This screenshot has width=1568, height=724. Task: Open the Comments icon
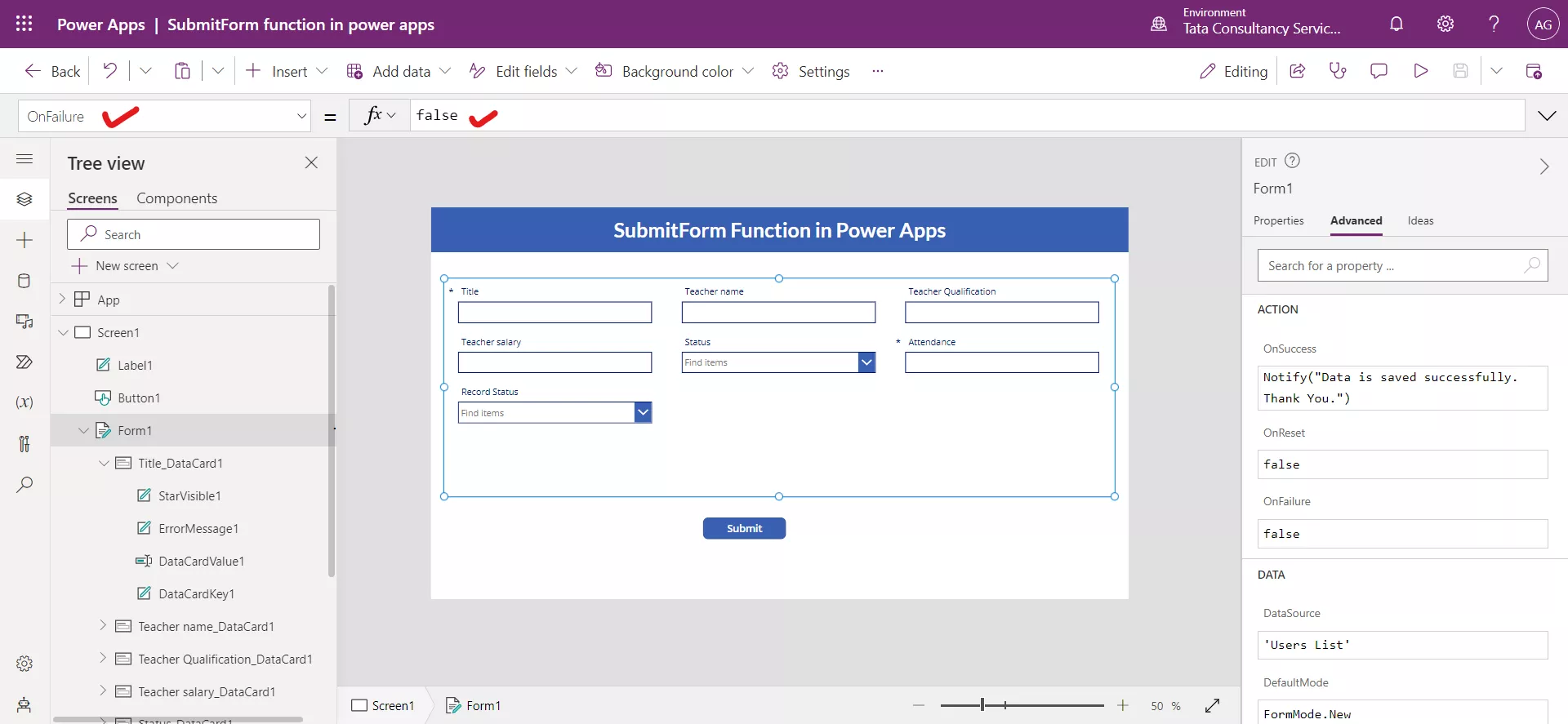point(1379,71)
